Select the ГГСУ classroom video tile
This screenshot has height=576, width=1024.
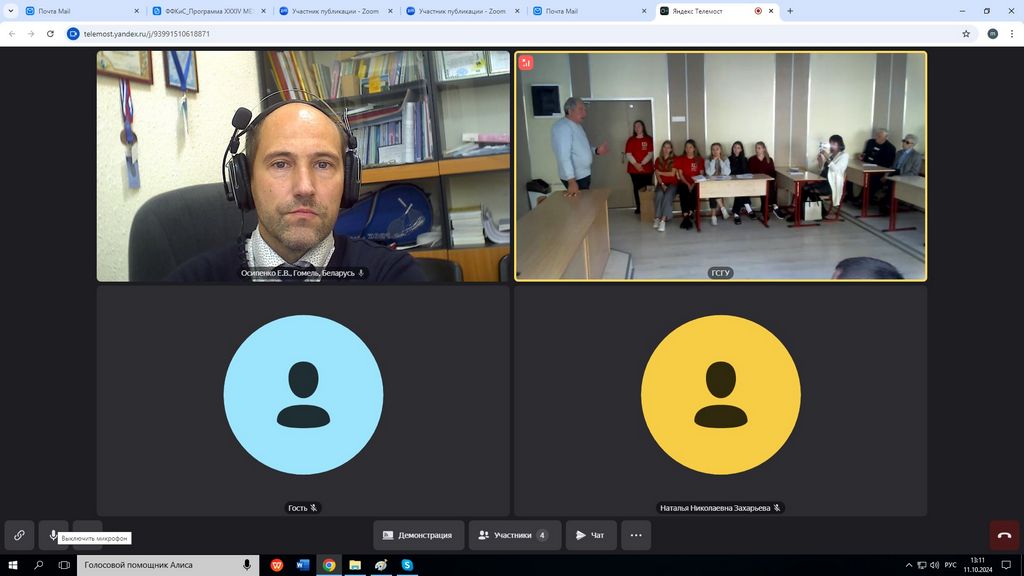720,165
